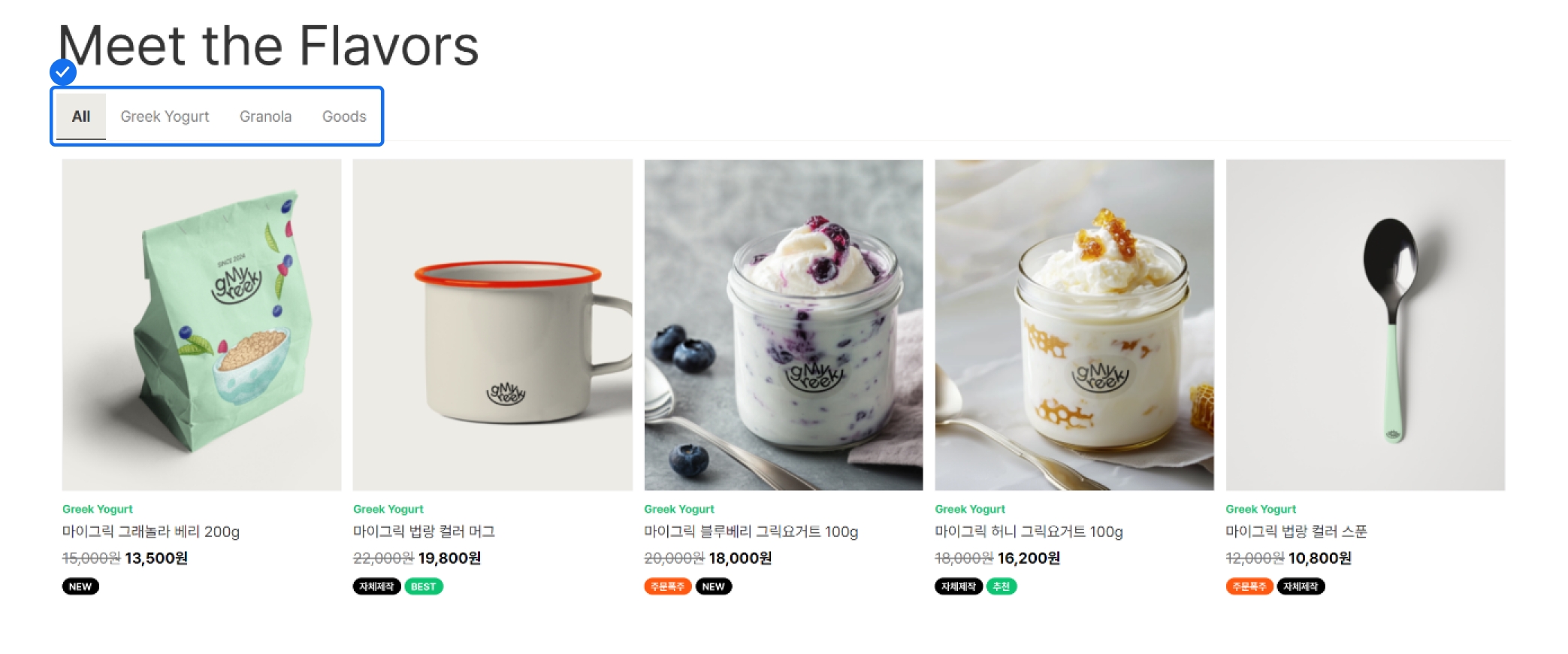Switch to the Greek Yogurt tab
The width and height of the screenshot is (1568, 654).
tap(165, 117)
